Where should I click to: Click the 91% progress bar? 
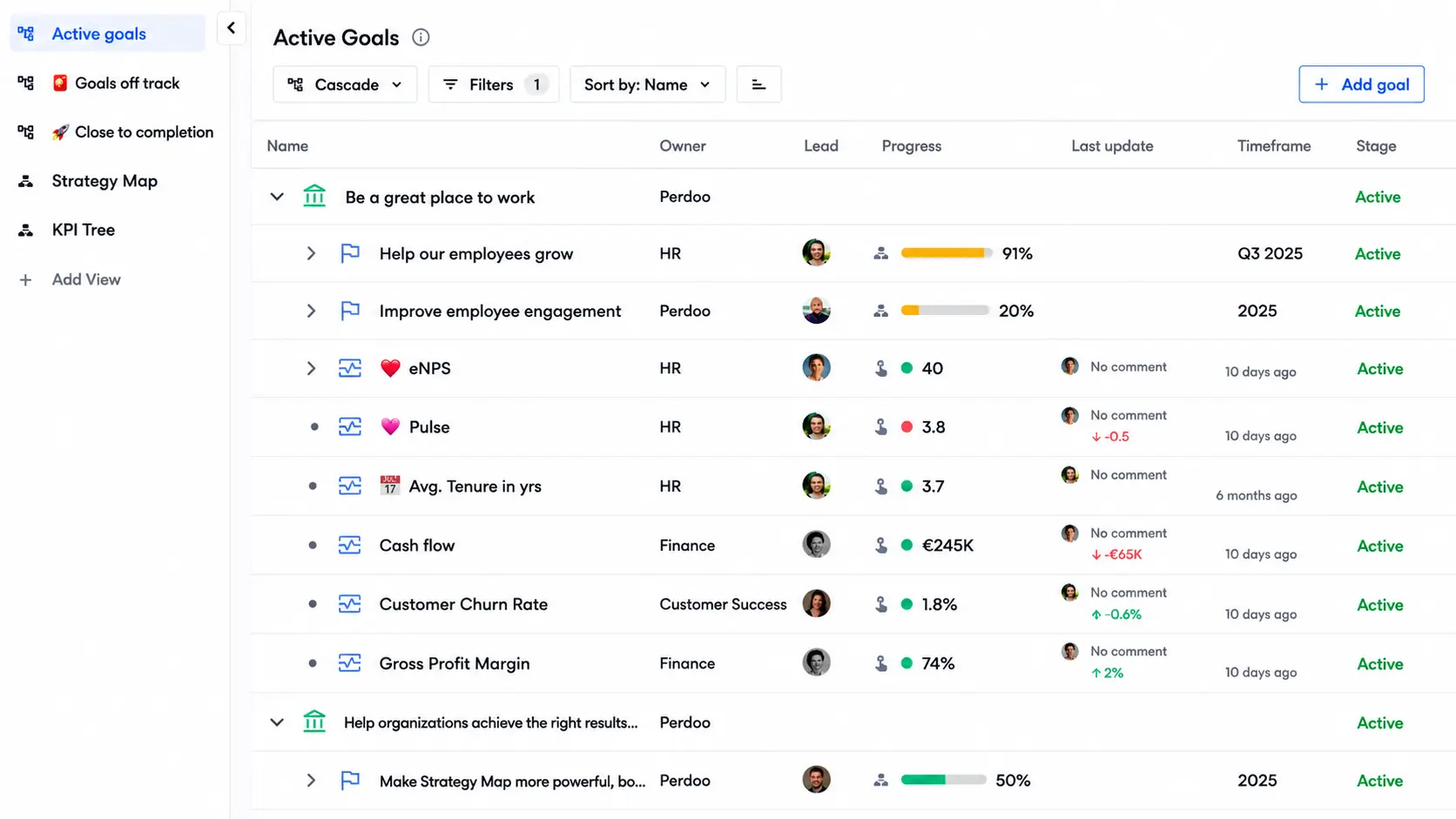(x=947, y=253)
